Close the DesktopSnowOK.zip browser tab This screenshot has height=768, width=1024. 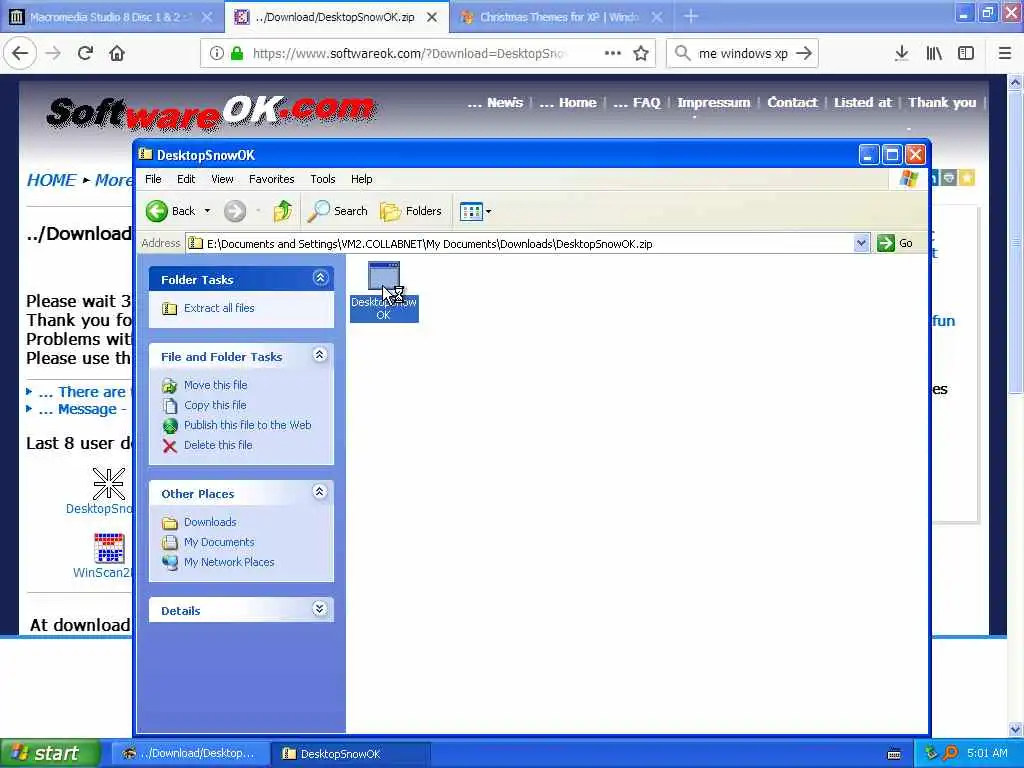[x=432, y=18]
